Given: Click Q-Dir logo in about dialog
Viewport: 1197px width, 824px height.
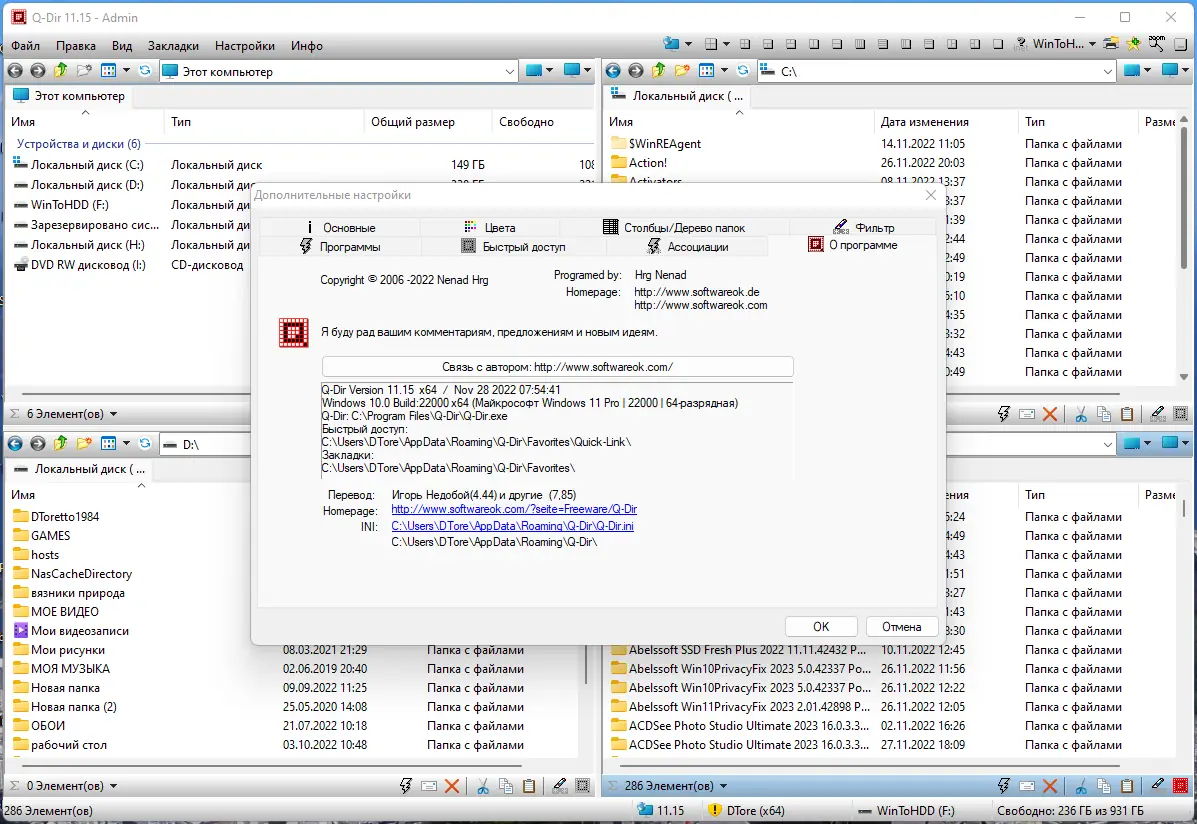Looking at the screenshot, I should click(x=294, y=333).
